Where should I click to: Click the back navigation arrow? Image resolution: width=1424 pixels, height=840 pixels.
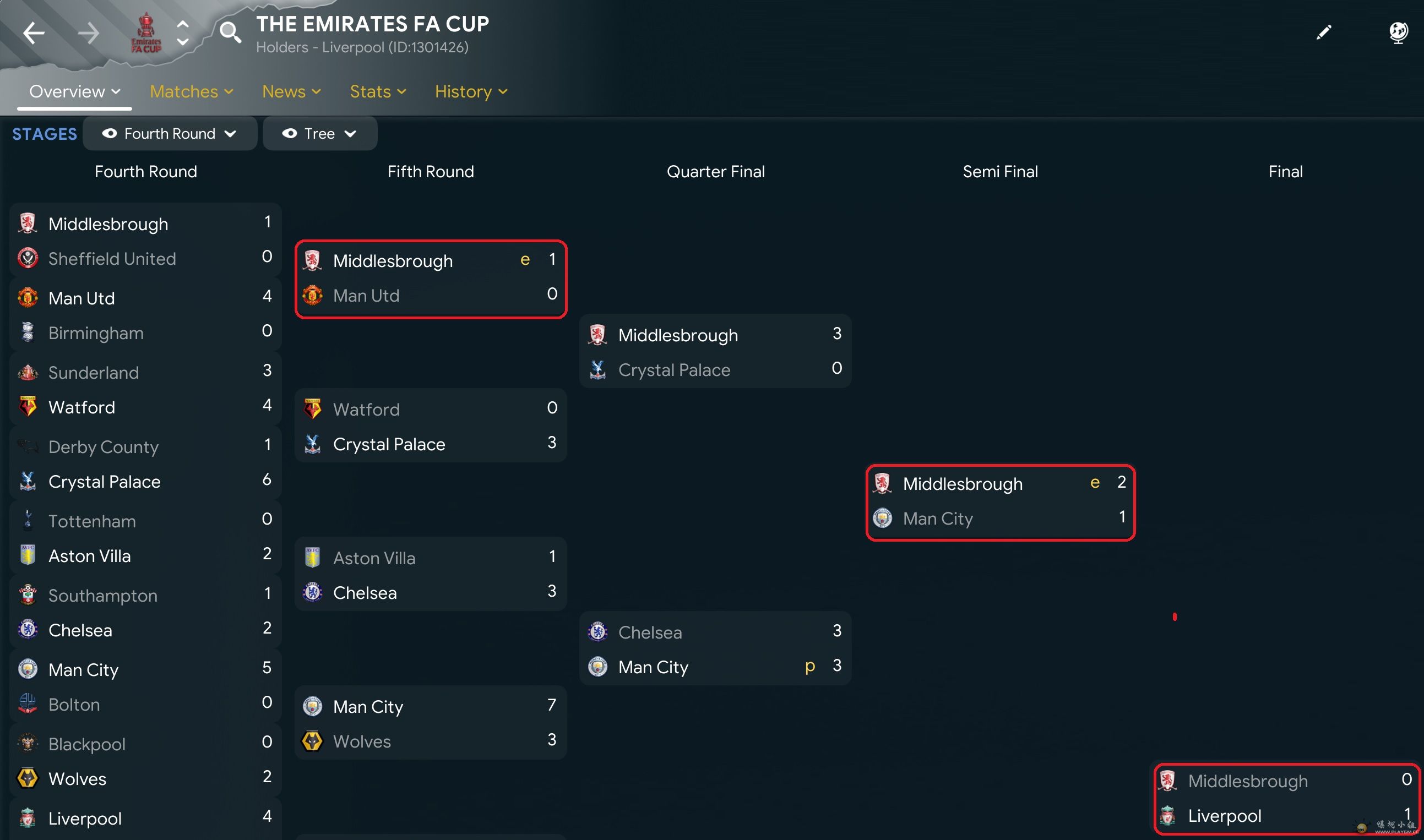click(x=34, y=33)
